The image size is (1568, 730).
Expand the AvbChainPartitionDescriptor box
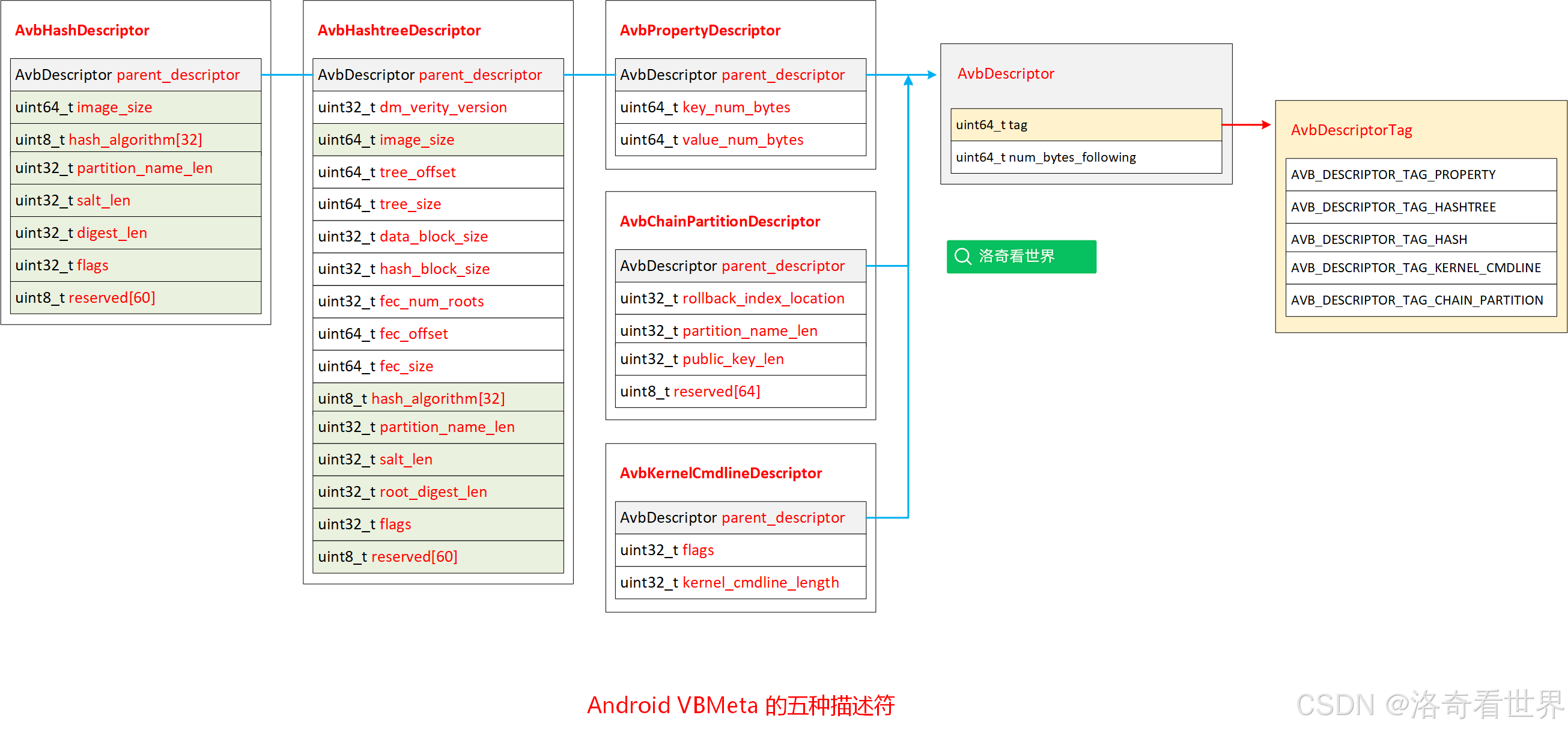click(740, 305)
